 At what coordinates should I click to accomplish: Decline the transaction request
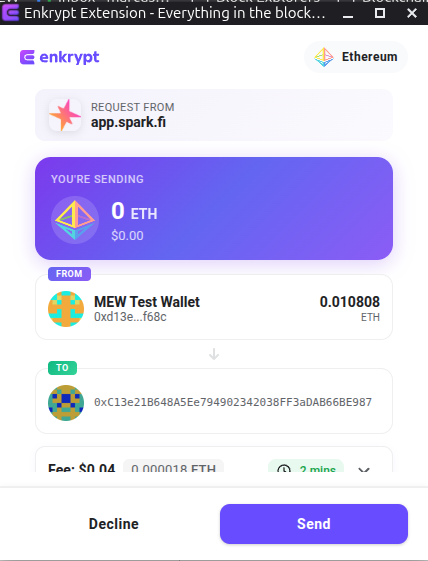113,524
